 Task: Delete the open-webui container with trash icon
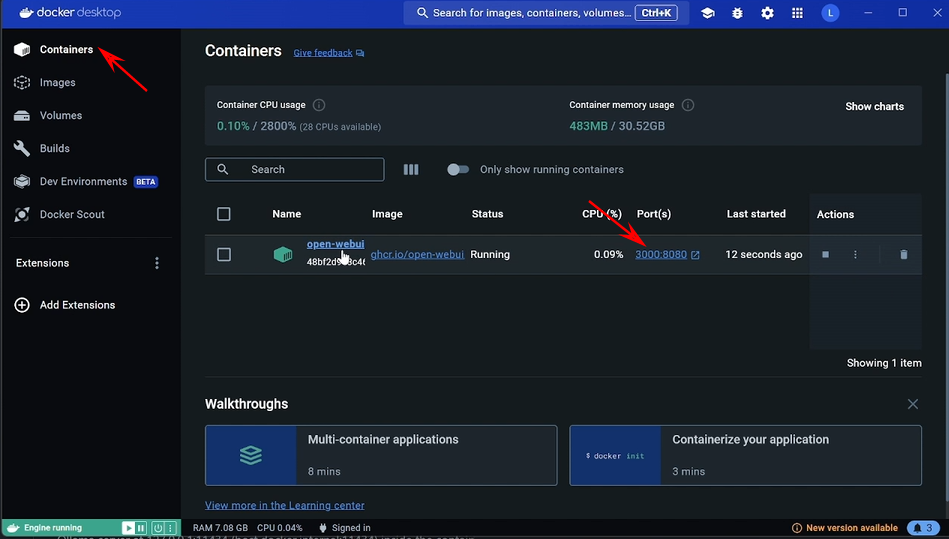(904, 255)
